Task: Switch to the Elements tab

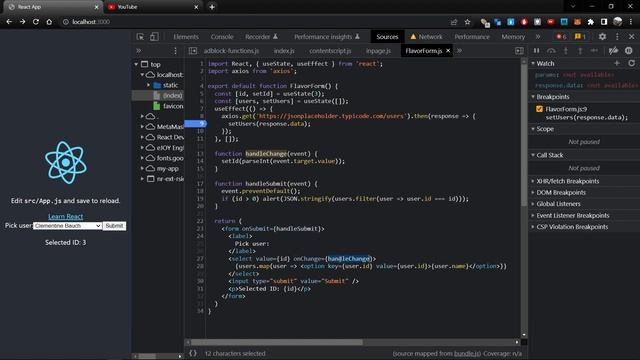Action: pos(186,37)
